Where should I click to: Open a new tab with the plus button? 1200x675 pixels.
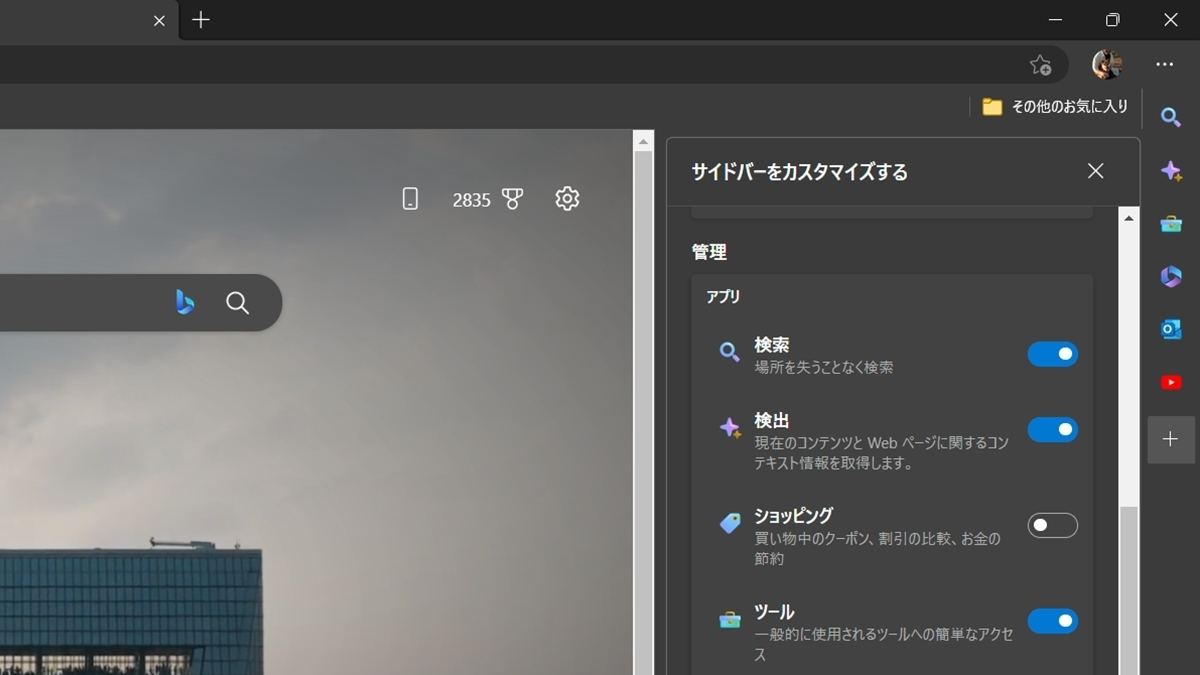click(x=201, y=20)
